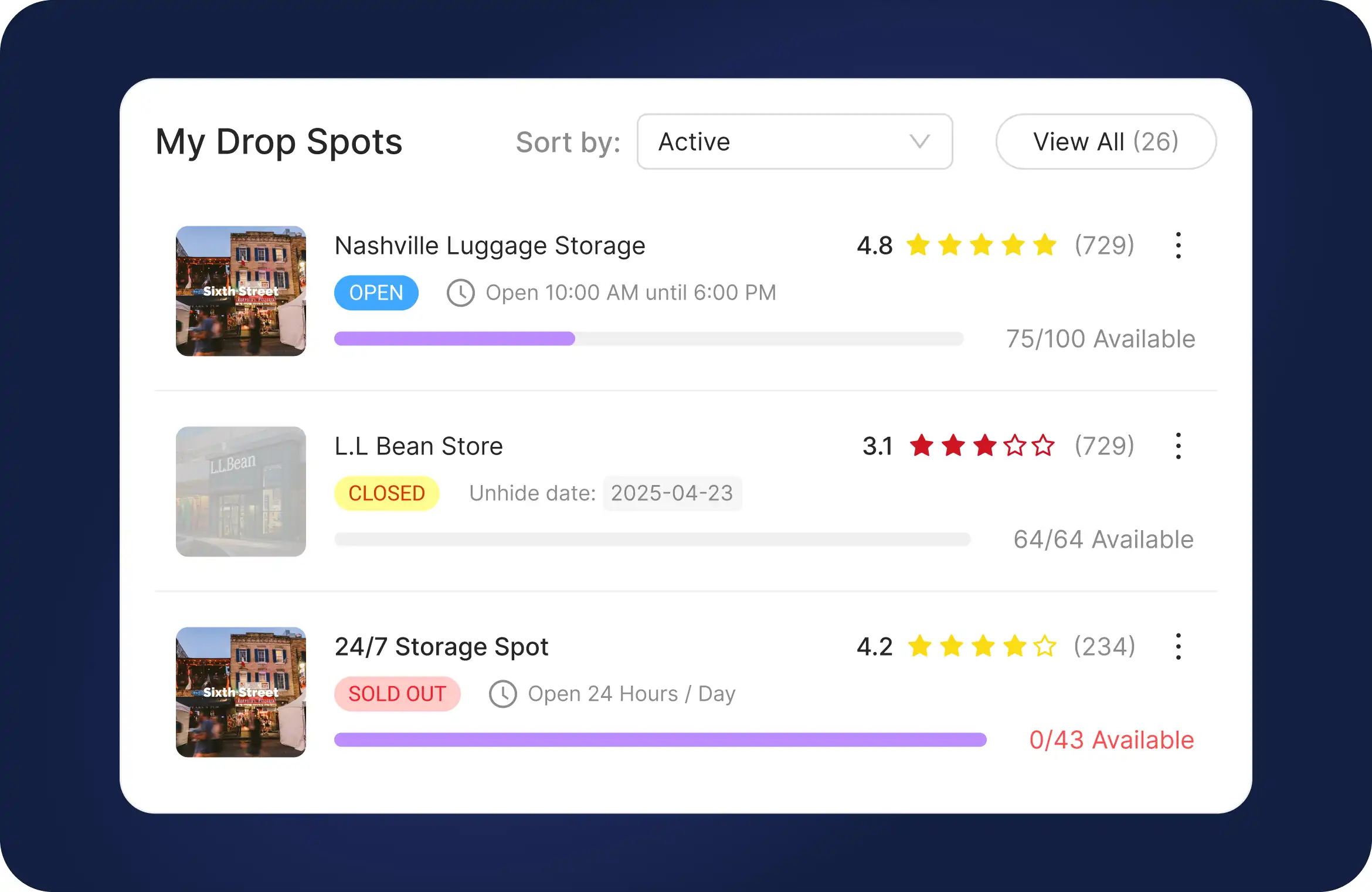Image resolution: width=1372 pixels, height=892 pixels.
Task: Click clock icon beside Open 24 Hours
Action: coord(503,694)
